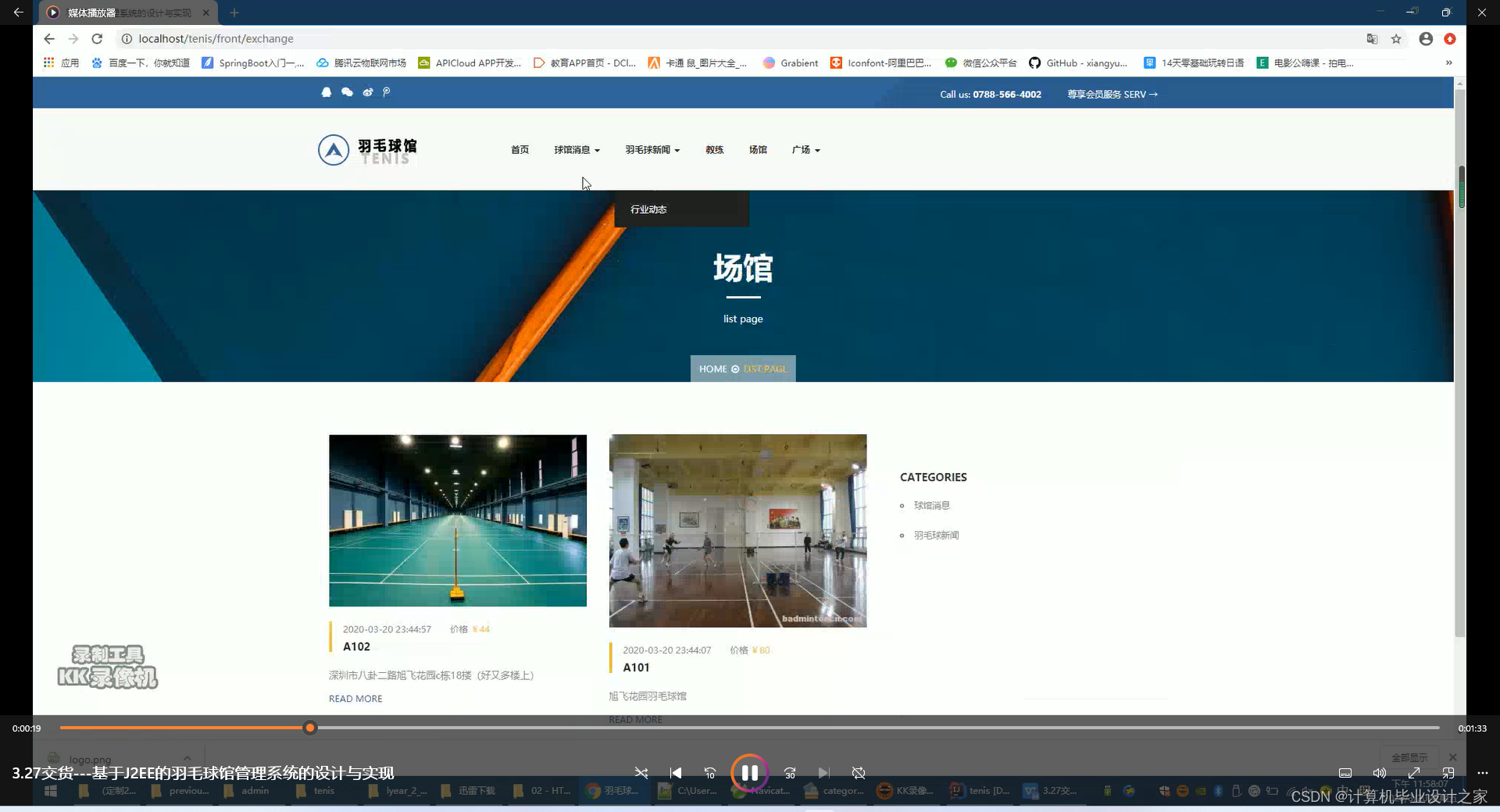The image size is (1500, 812).
Task: Click the media player back arrow
Action: coord(18,12)
